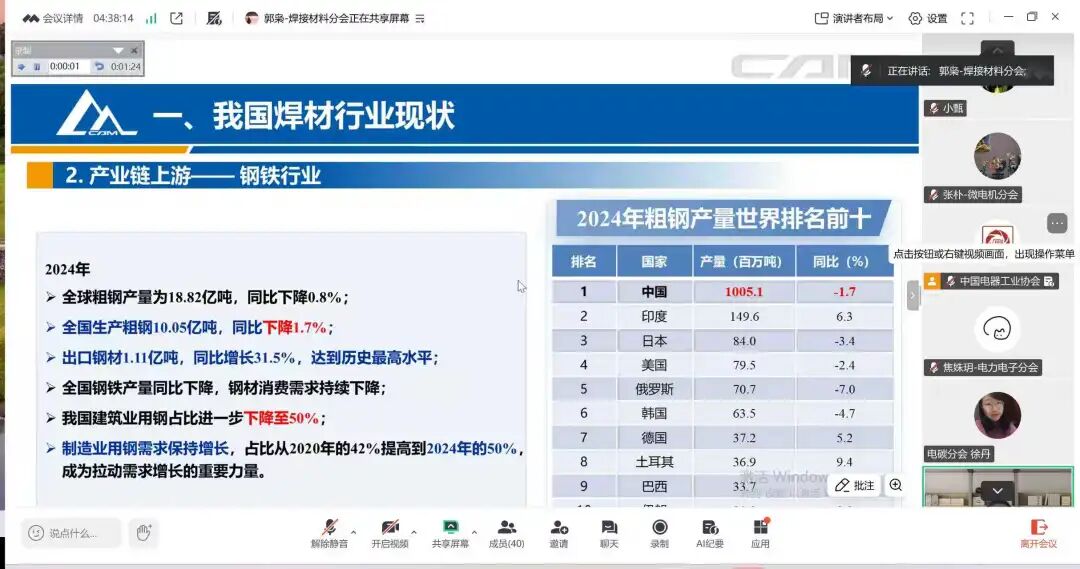The image size is (1080, 569).
Task: Turn on camera with 开启视频
Action: coord(390,533)
